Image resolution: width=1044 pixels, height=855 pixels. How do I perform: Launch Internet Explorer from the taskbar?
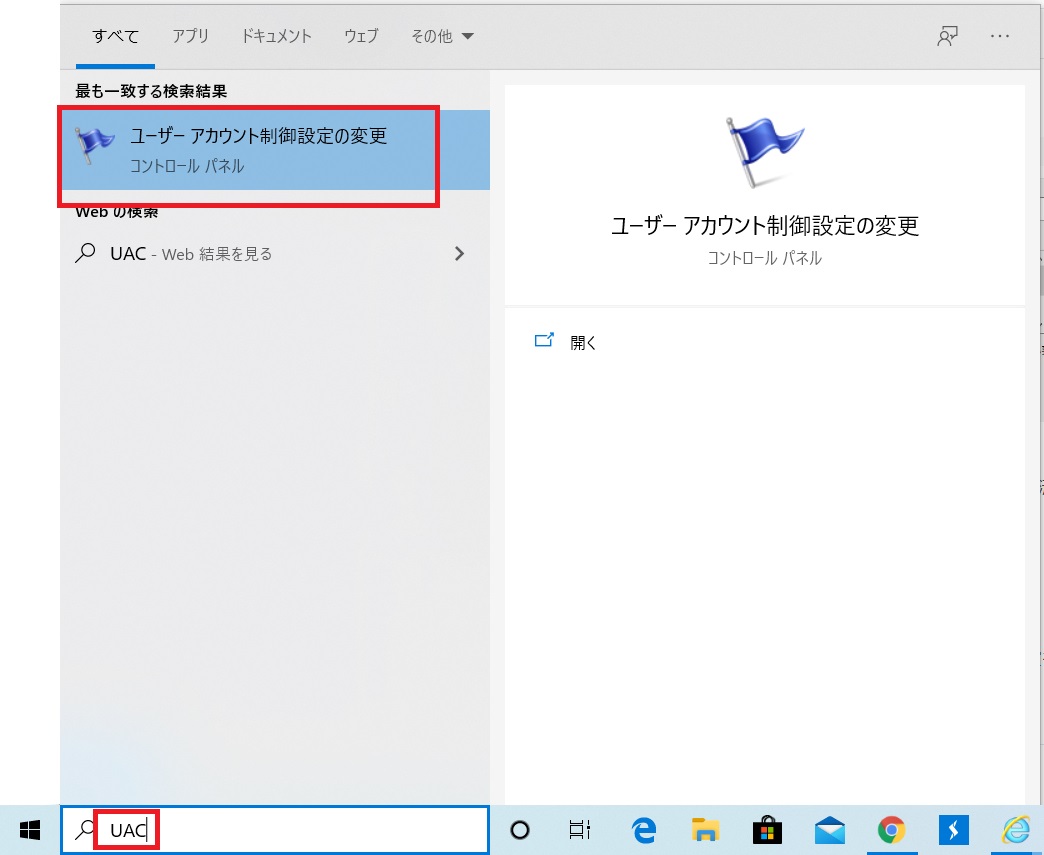coord(1015,830)
